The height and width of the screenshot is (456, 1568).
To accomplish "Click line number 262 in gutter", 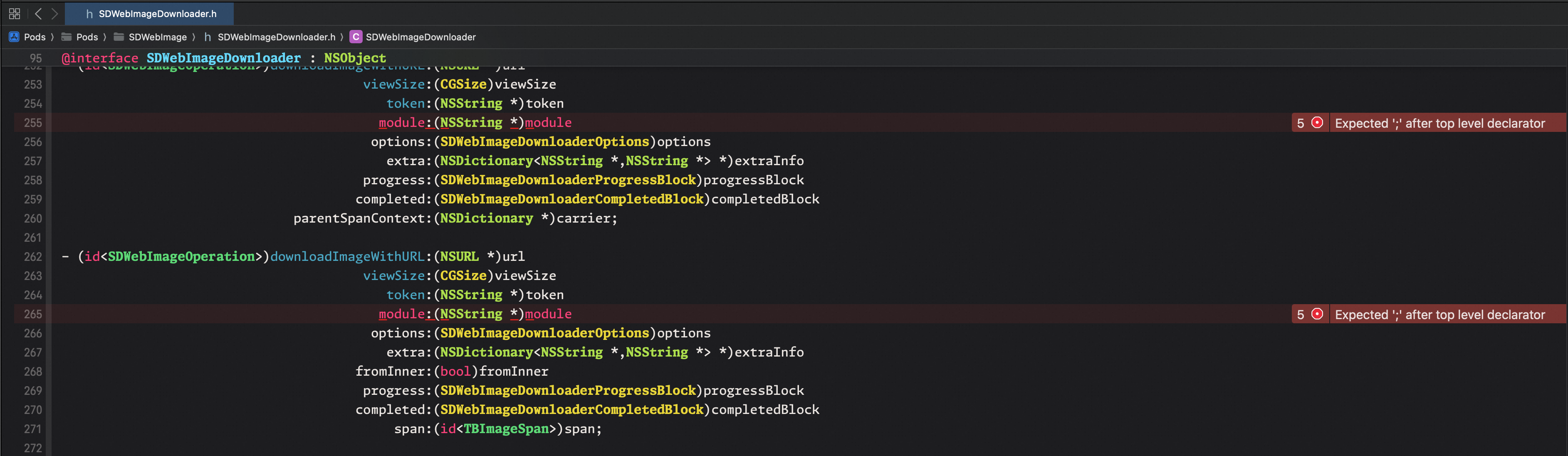I will point(33,257).
